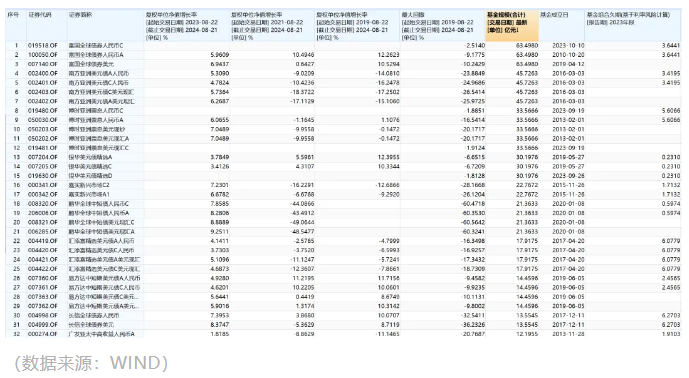Click the code cell 007204.OF

[43, 157]
